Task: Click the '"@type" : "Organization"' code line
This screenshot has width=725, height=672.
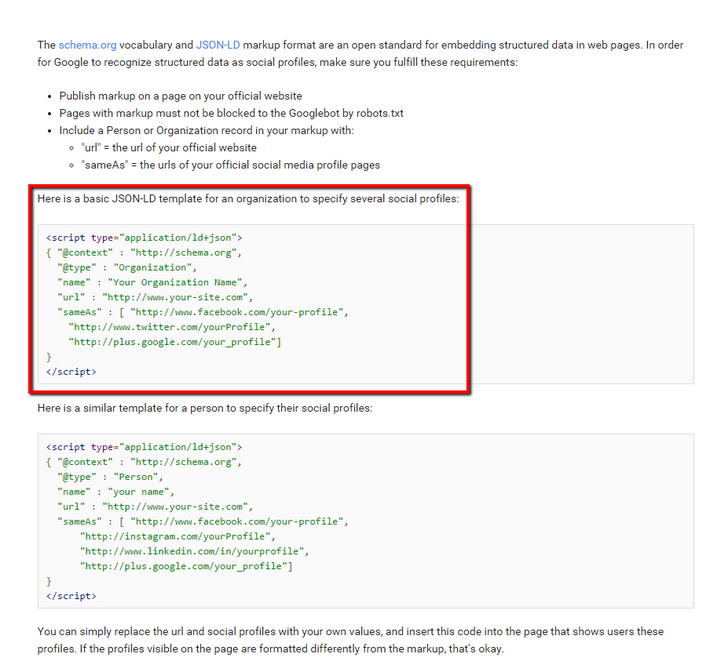Action: (127, 267)
